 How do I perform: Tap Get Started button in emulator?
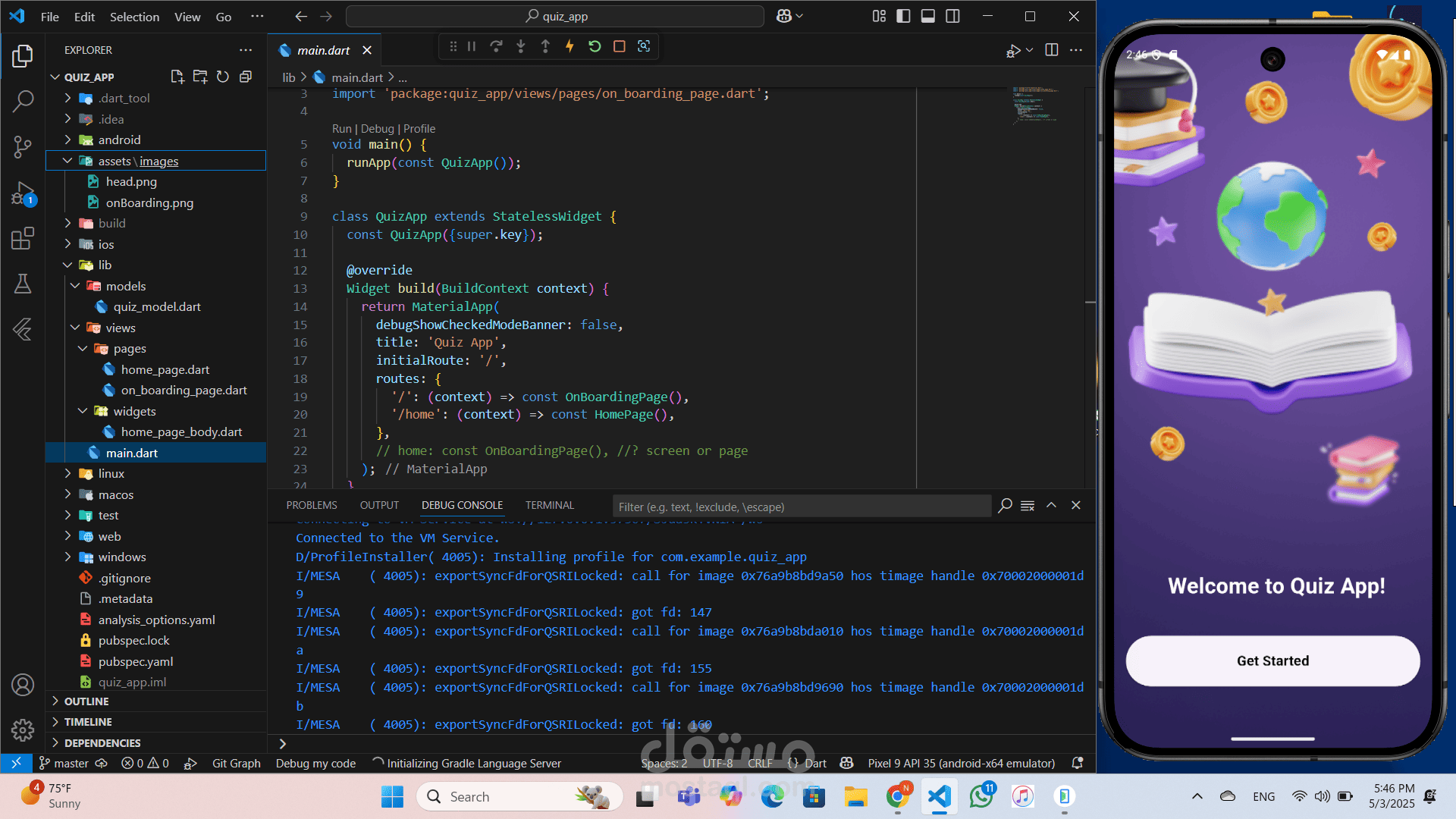coord(1272,661)
